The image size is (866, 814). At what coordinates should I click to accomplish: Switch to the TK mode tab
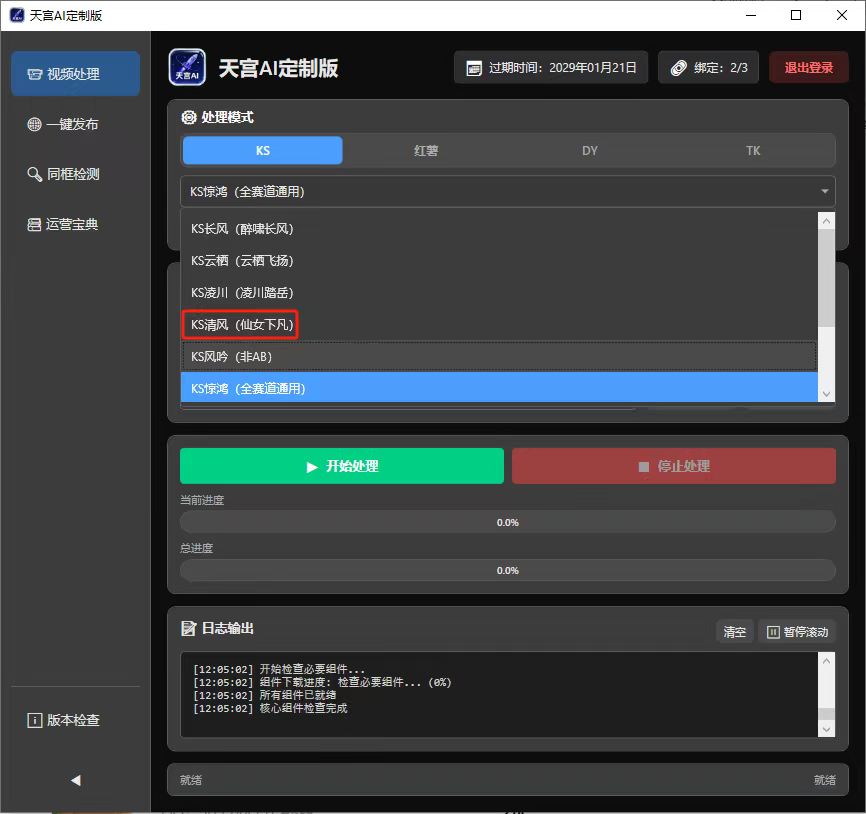coord(753,150)
